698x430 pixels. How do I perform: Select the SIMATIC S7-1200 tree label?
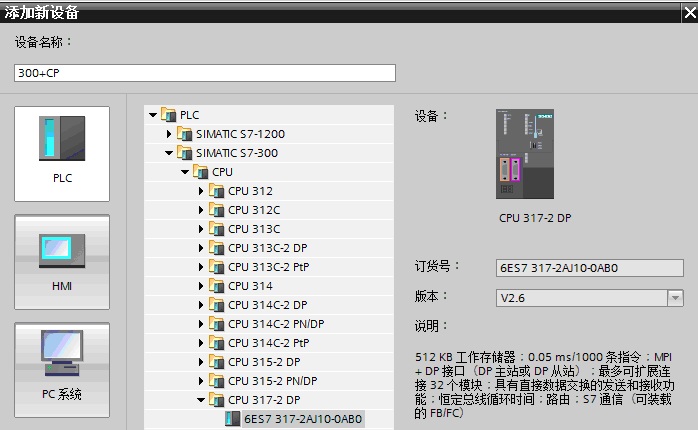pyautogui.click(x=240, y=134)
